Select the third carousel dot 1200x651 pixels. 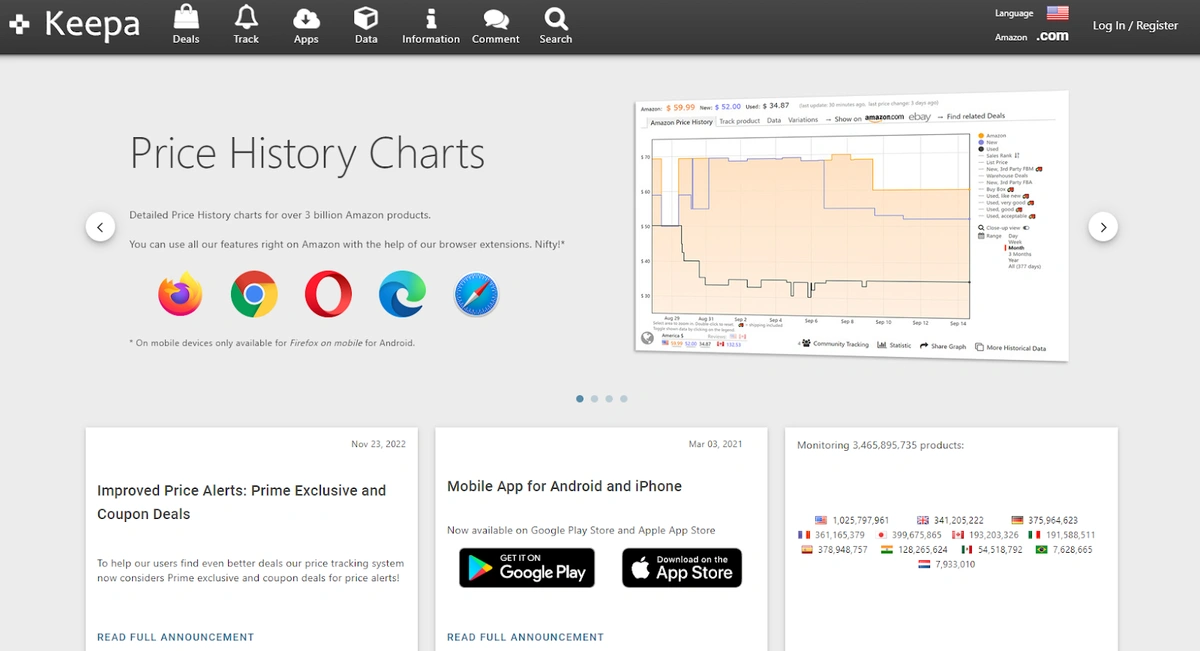[x=609, y=398]
